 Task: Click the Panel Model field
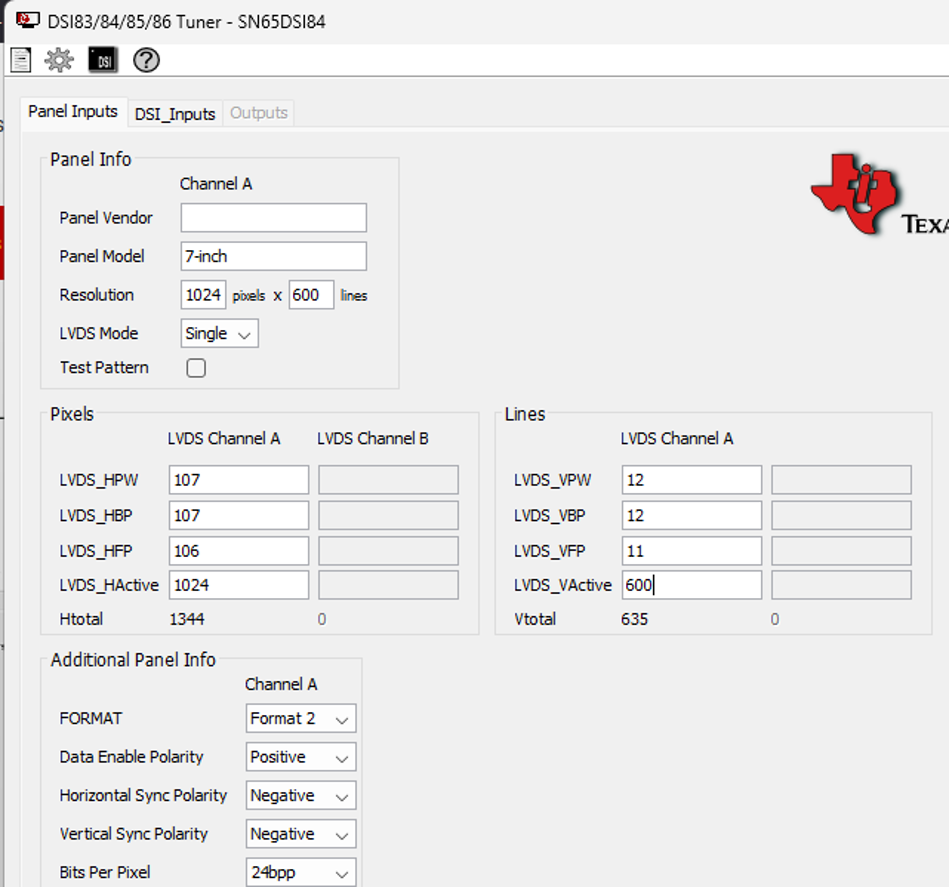274,257
